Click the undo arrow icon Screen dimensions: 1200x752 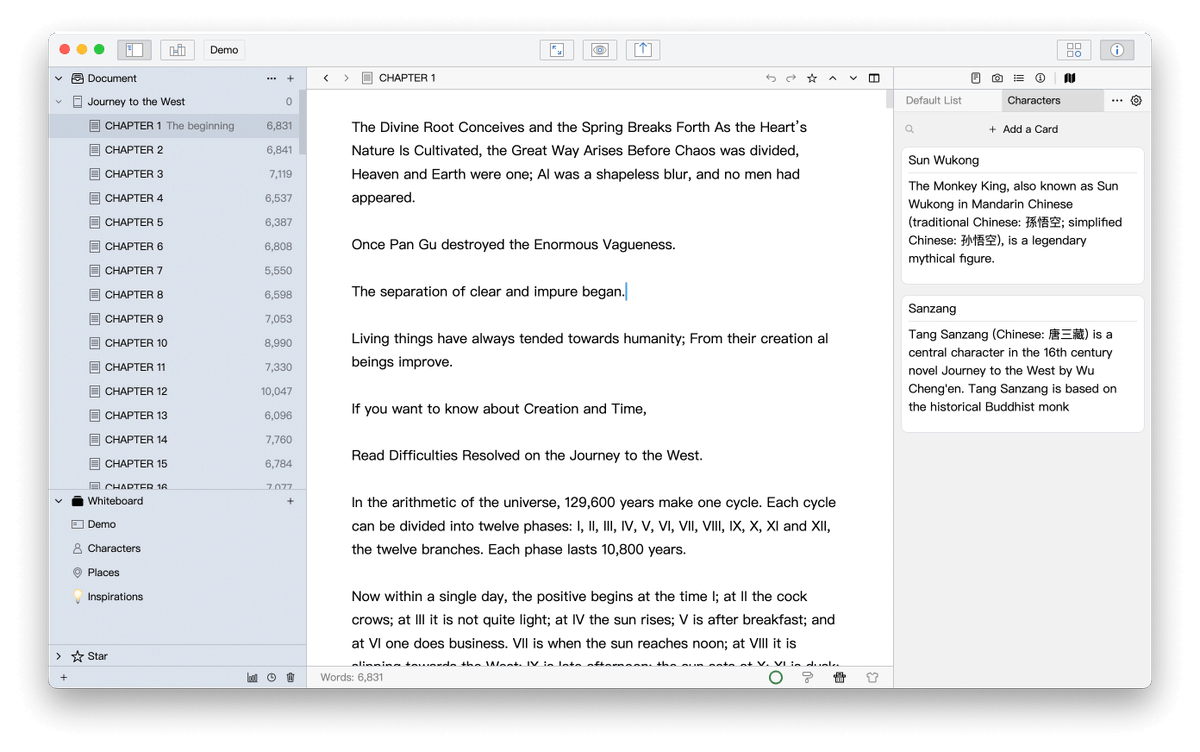click(x=770, y=78)
